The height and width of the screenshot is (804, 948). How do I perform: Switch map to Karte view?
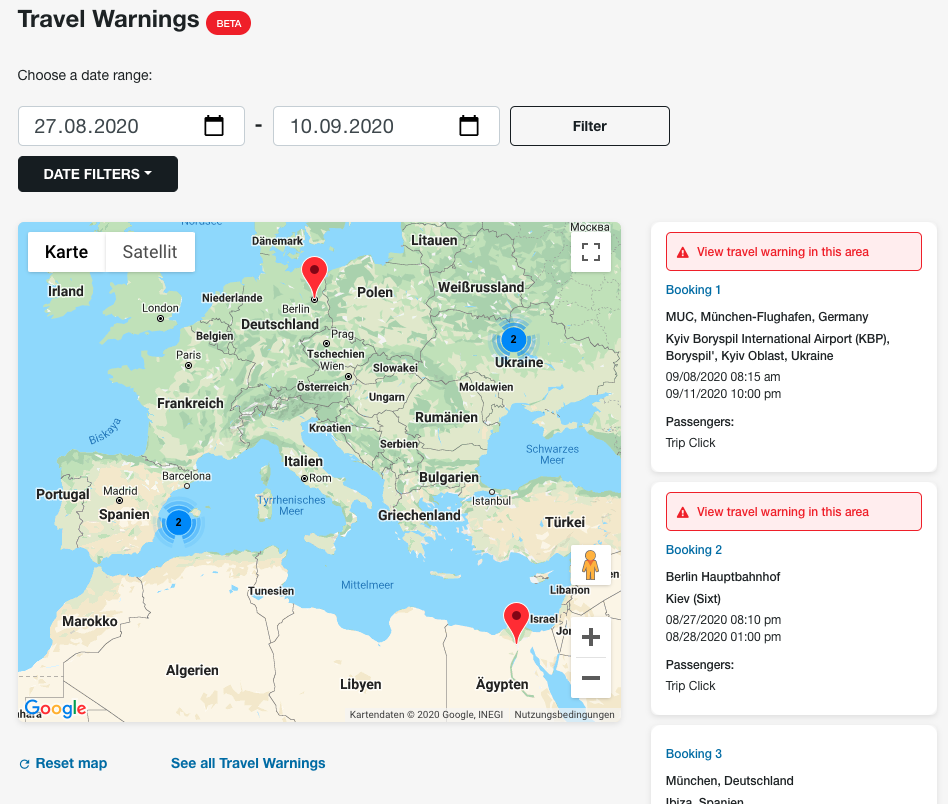click(67, 252)
